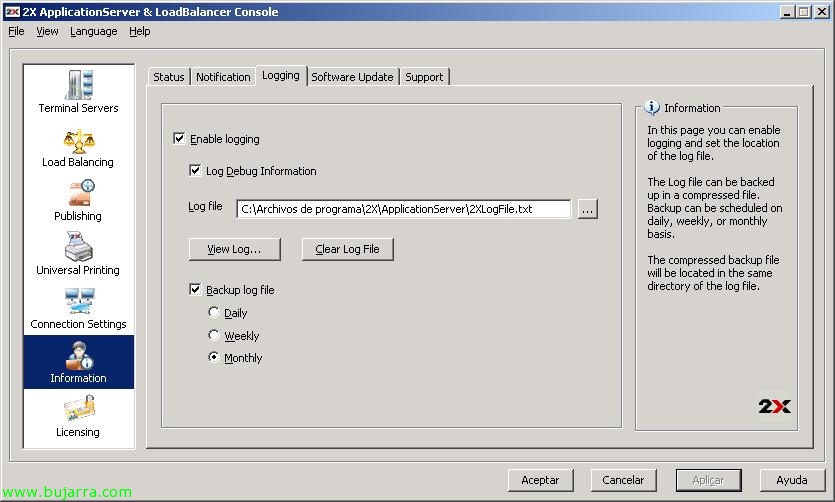
Task: Toggle the Enable logging checkbox
Action: click(179, 139)
